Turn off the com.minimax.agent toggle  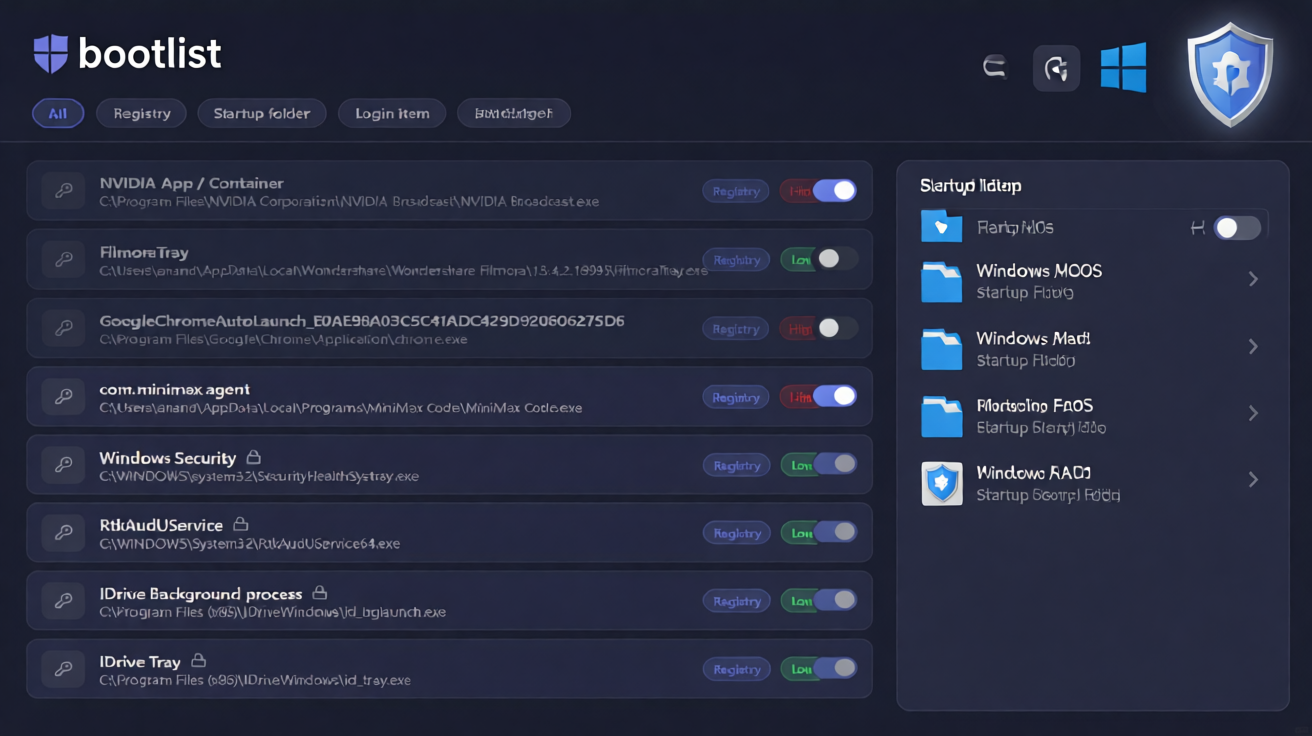(834, 397)
